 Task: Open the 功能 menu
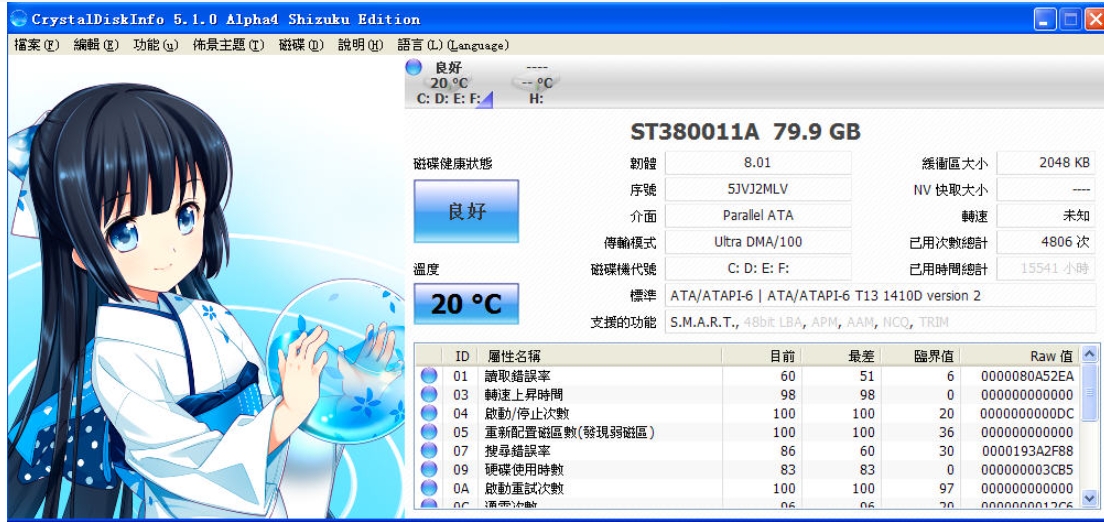click(x=155, y=46)
